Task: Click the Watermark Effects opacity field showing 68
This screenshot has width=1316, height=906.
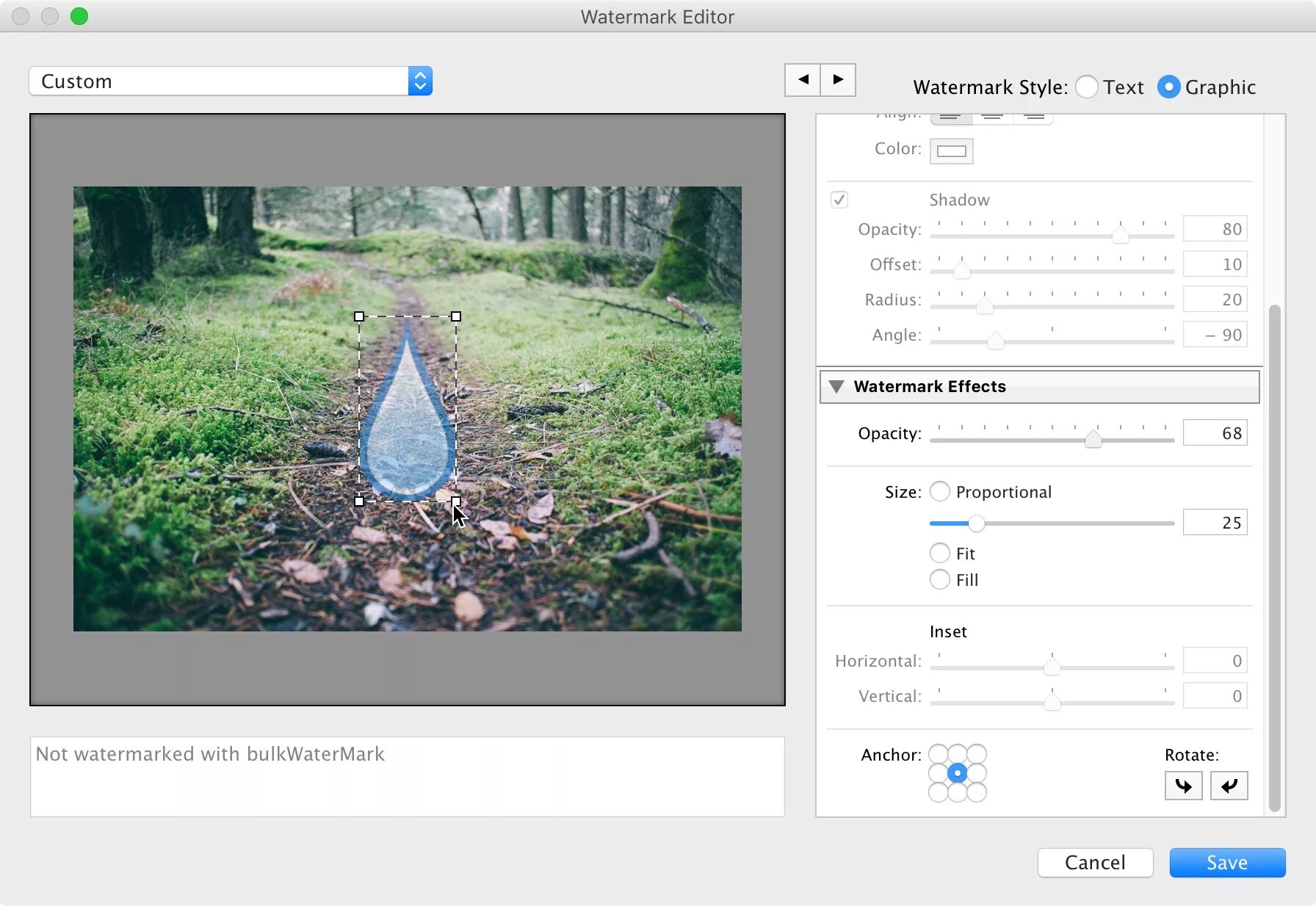Action: [1215, 433]
